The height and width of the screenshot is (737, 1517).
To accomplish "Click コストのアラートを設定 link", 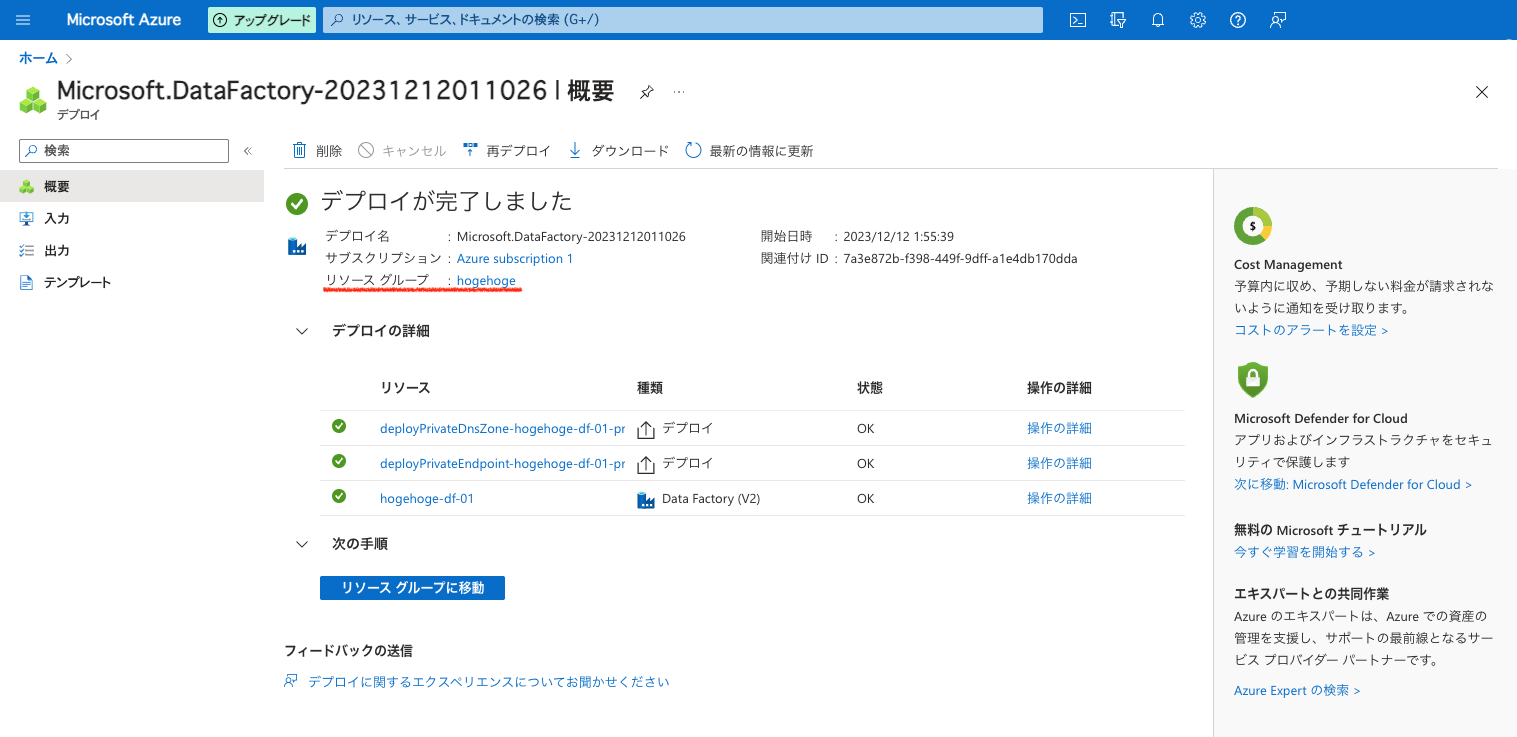I will (1311, 330).
